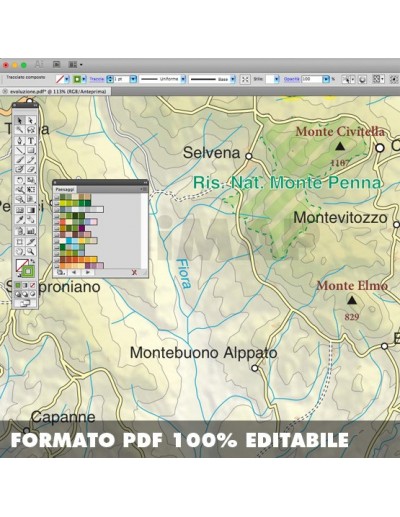Viewport: 400px width, 517px height.
Task: Step the stroke weight value
Action: (x=110, y=79)
